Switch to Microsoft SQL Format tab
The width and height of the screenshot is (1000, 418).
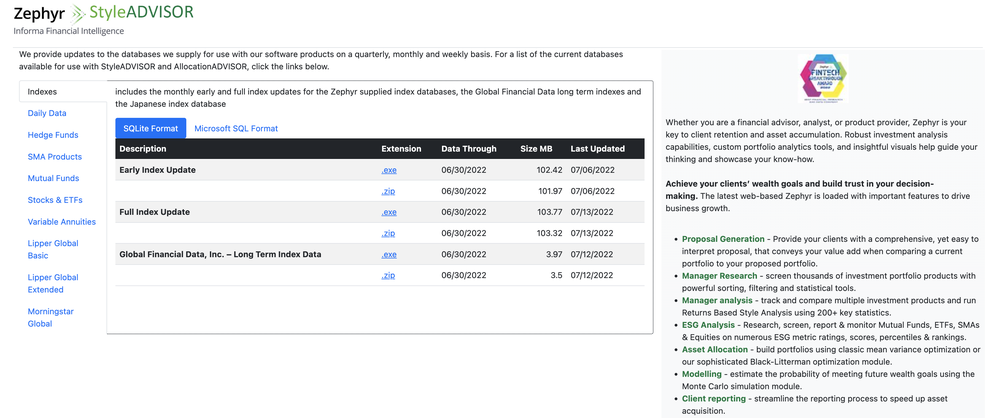tap(236, 128)
